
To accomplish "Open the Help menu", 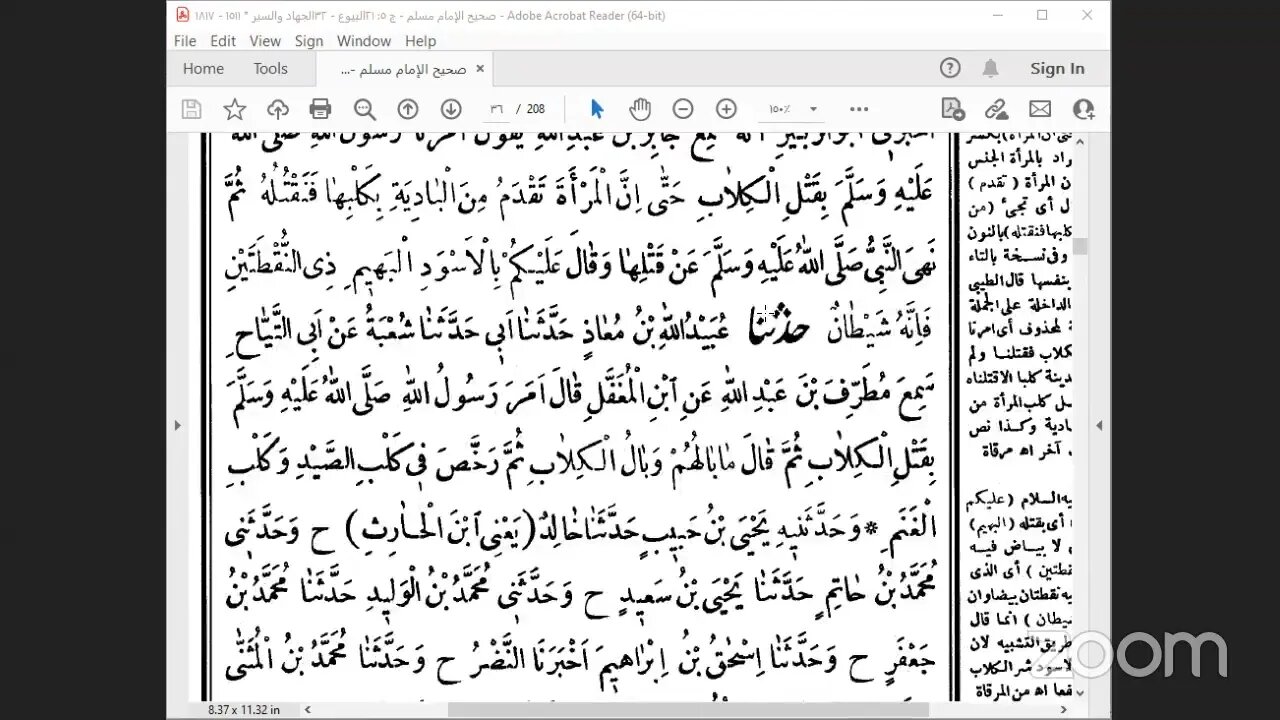I will tap(420, 41).
